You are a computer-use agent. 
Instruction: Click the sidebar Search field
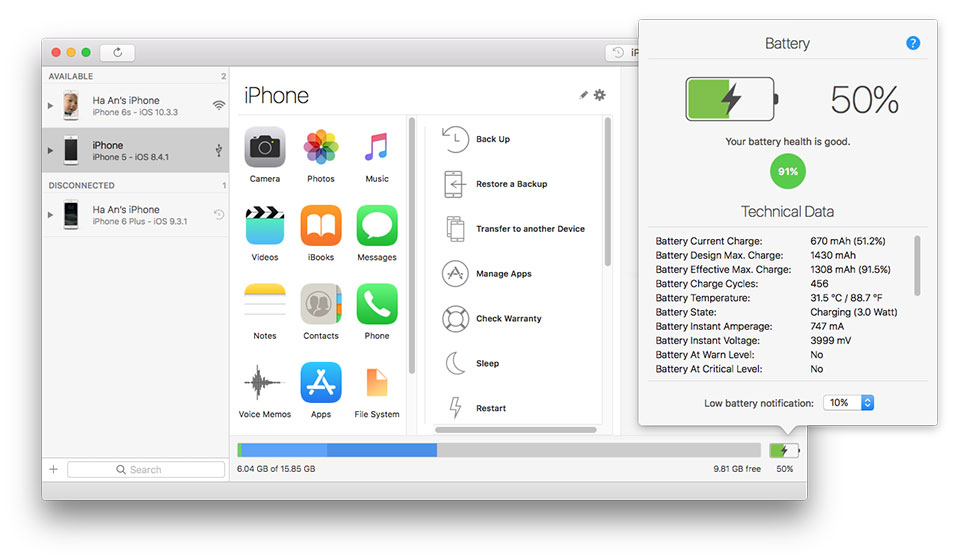click(x=146, y=469)
